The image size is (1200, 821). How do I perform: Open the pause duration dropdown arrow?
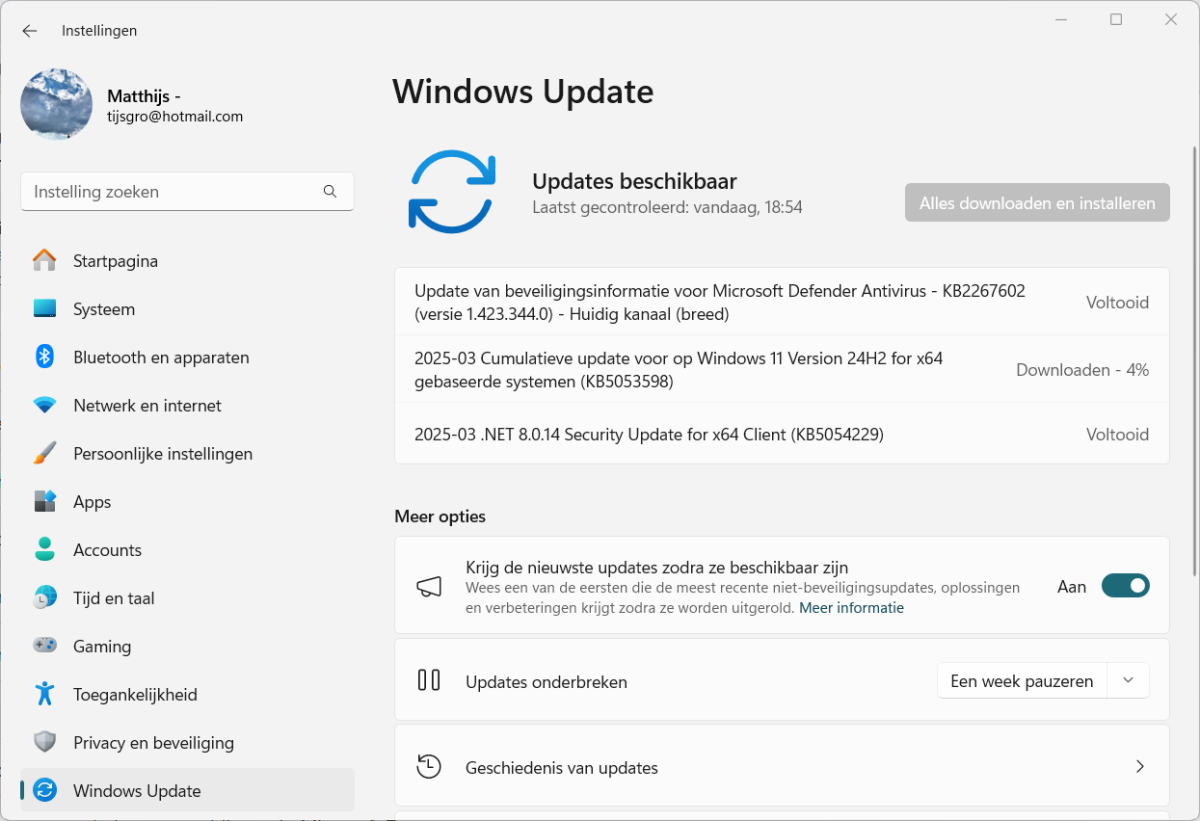click(x=1128, y=681)
